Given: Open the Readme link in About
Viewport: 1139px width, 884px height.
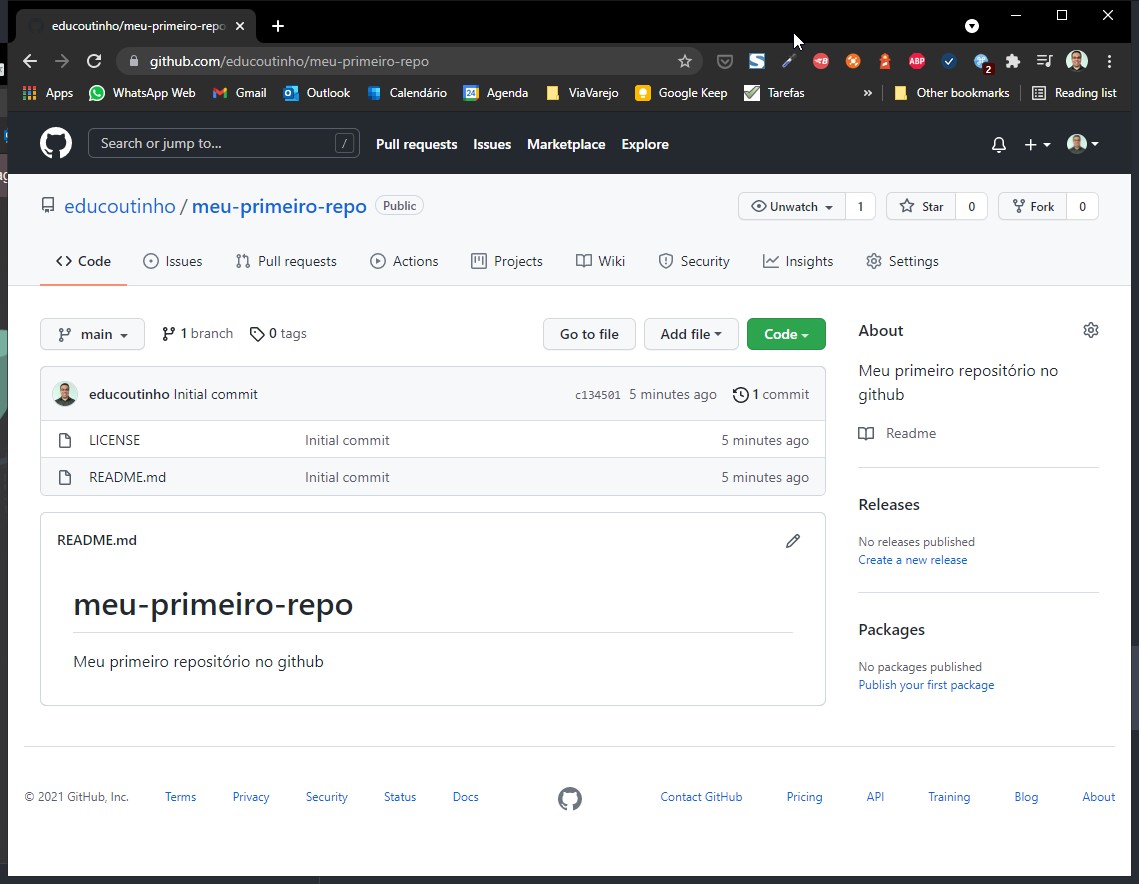Looking at the screenshot, I should click(897, 434).
